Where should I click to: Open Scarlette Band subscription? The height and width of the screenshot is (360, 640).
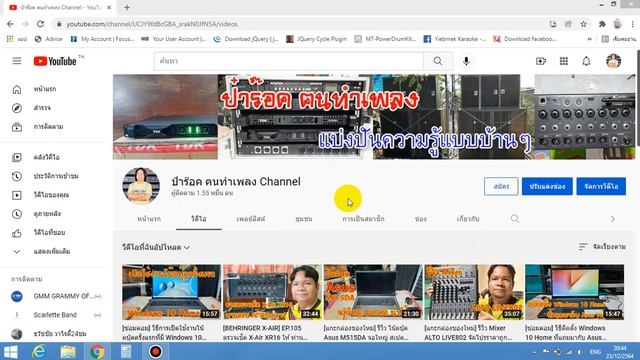coord(56,315)
